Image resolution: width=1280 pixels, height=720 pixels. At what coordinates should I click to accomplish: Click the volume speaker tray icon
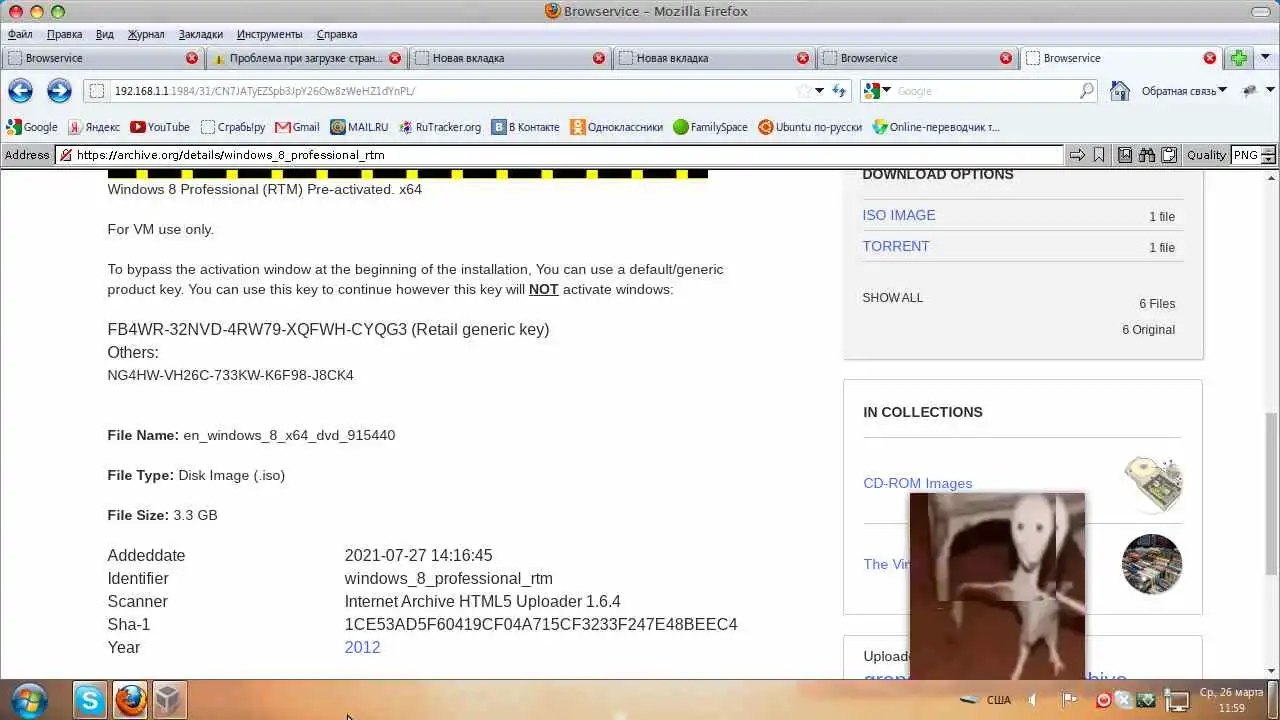1033,700
